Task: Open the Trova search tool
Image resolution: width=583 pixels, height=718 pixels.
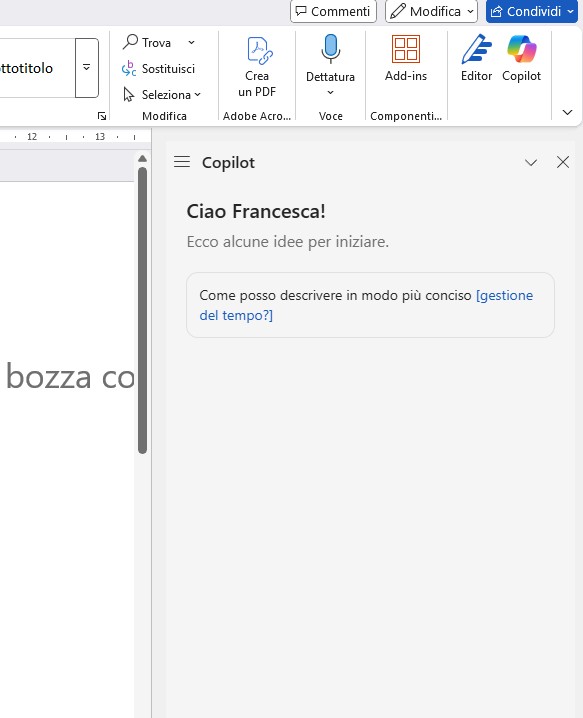Action: (x=147, y=43)
